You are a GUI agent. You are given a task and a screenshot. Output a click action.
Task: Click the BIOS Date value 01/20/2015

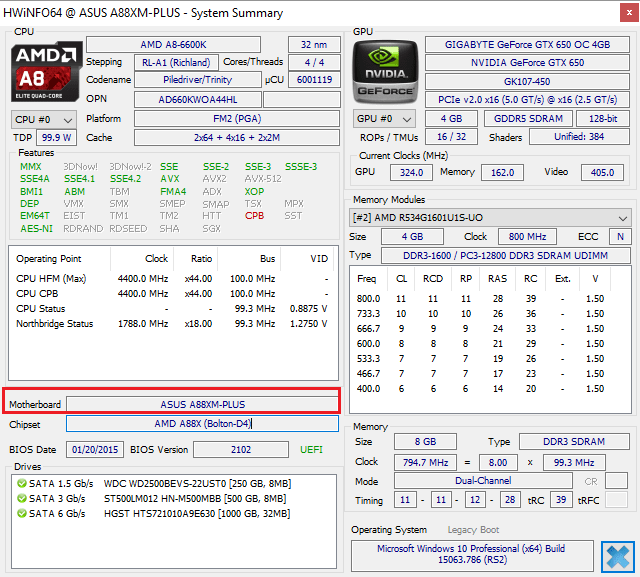pos(95,450)
